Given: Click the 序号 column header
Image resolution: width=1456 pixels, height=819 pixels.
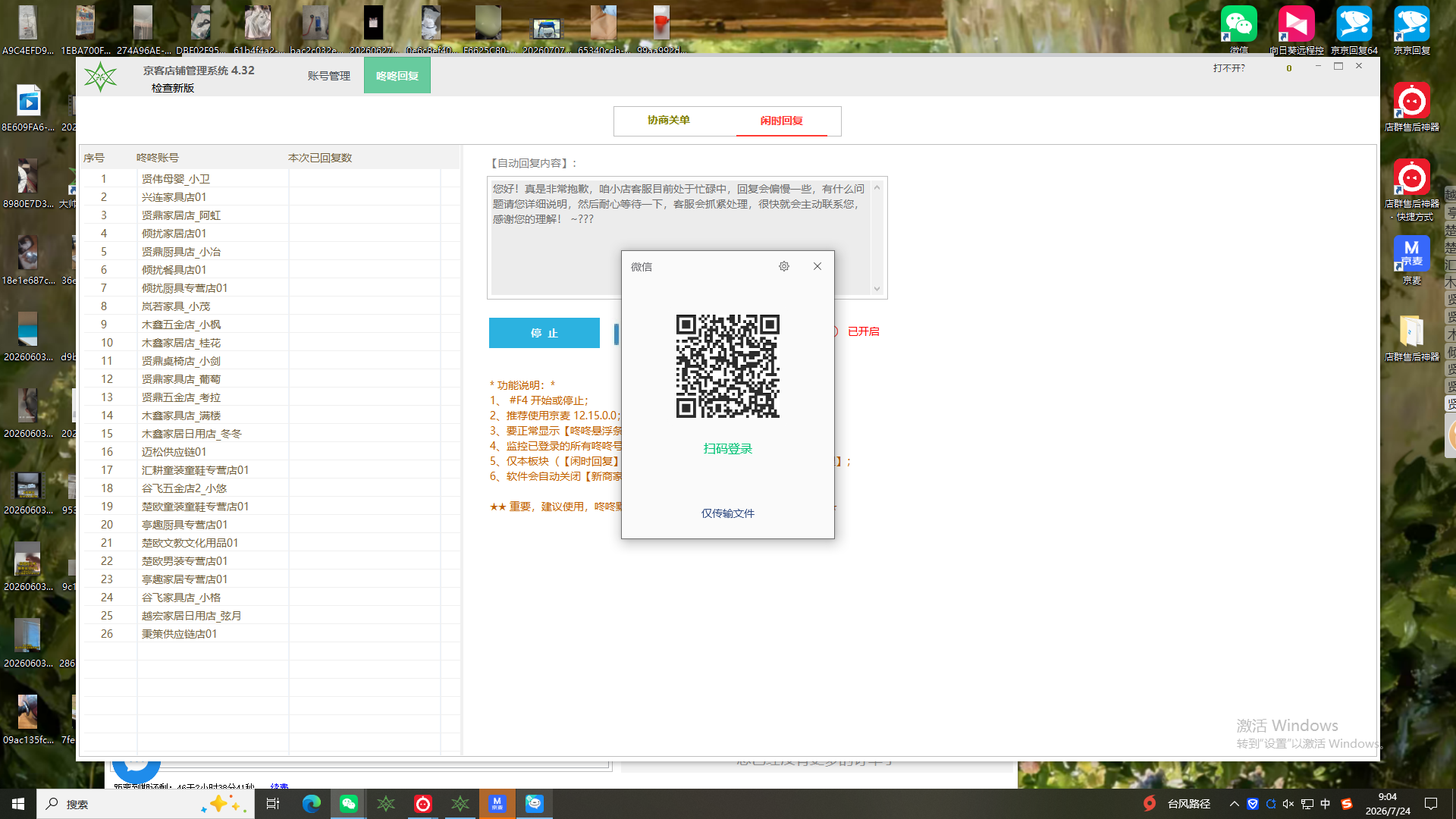Looking at the screenshot, I should [94, 158].
